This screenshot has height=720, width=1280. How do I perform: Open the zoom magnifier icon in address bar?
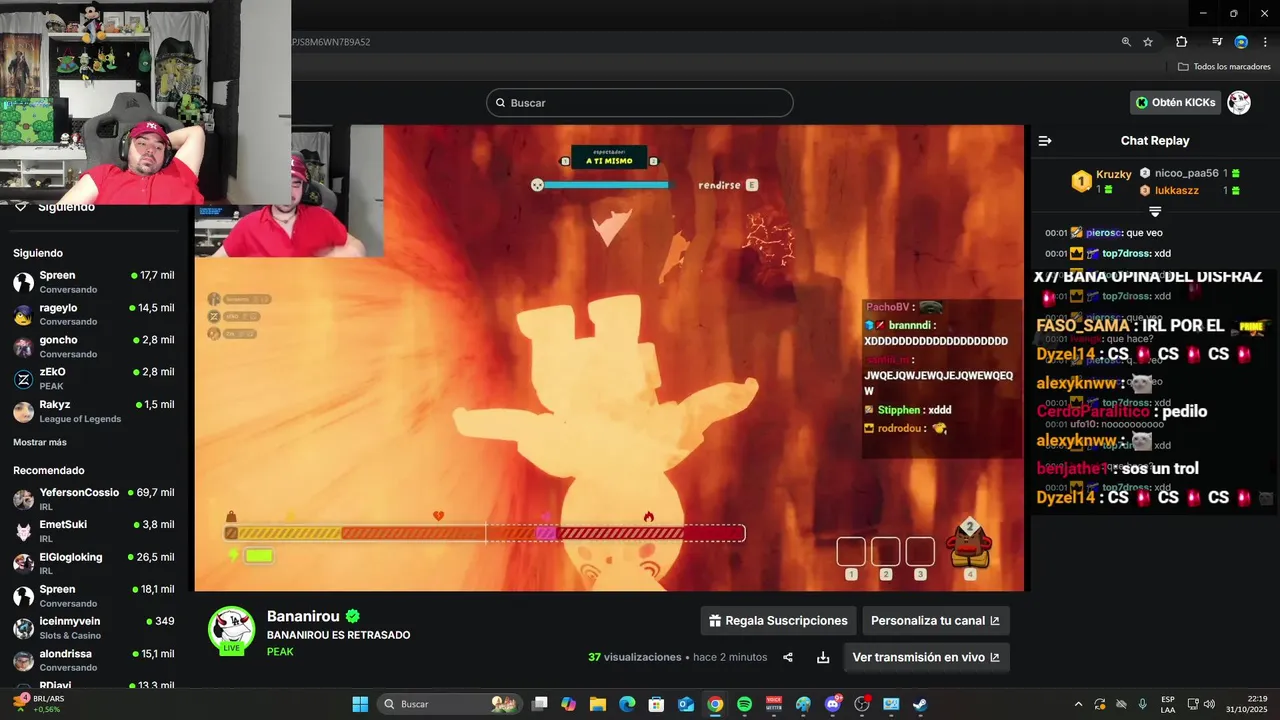click(1126, 42)
